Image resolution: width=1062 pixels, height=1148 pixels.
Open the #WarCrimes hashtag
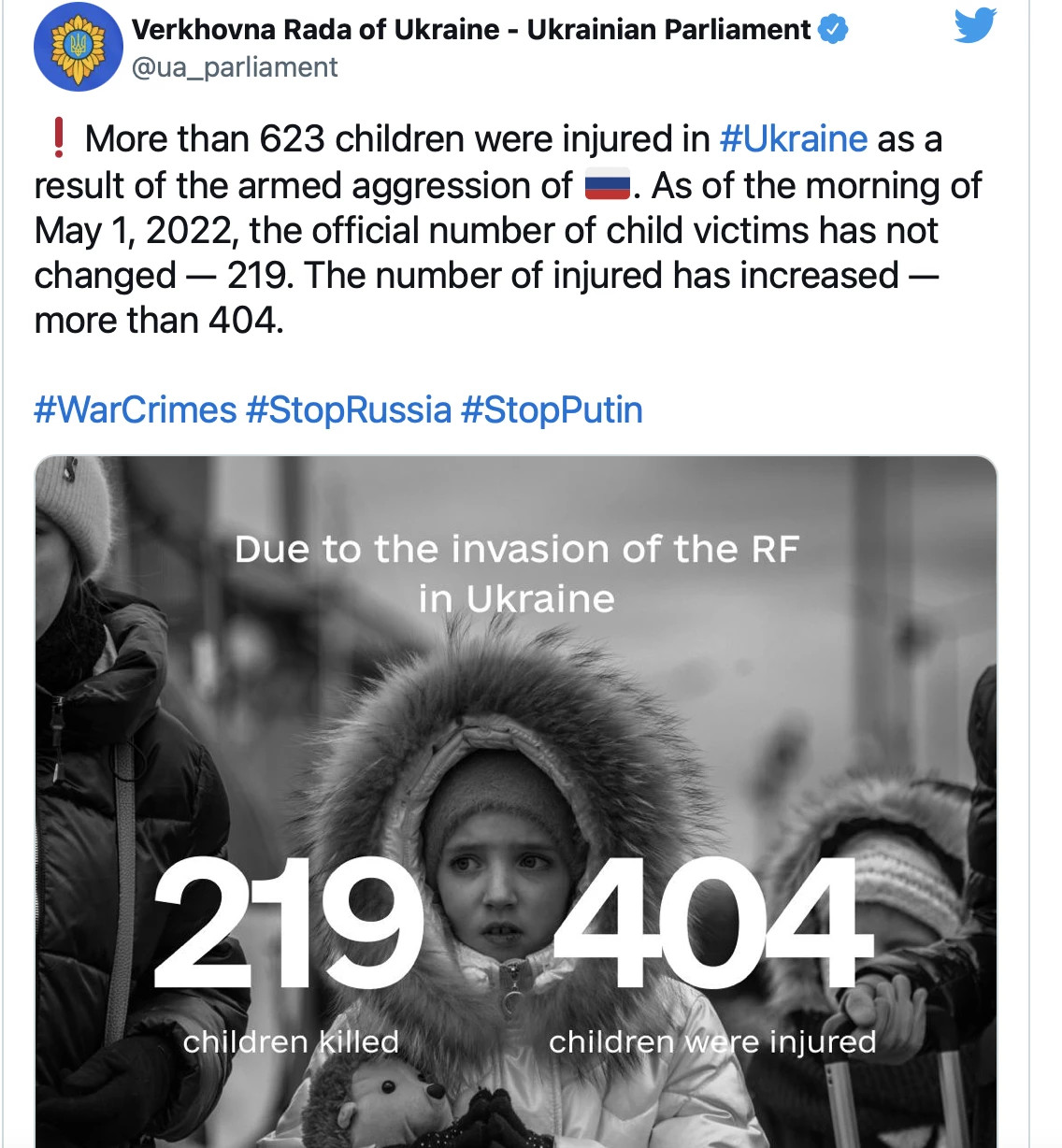[x=136, y=409]
